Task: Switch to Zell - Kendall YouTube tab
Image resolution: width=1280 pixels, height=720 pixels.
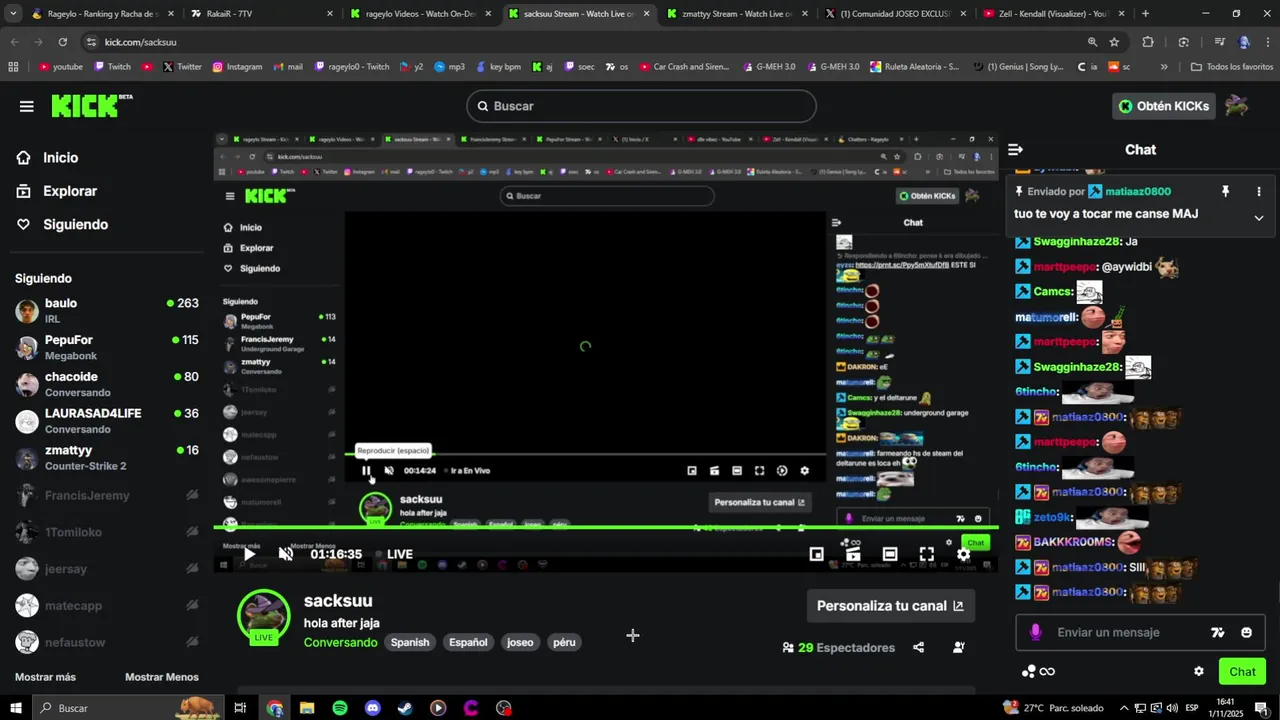Action: [x=1052, y=14]
